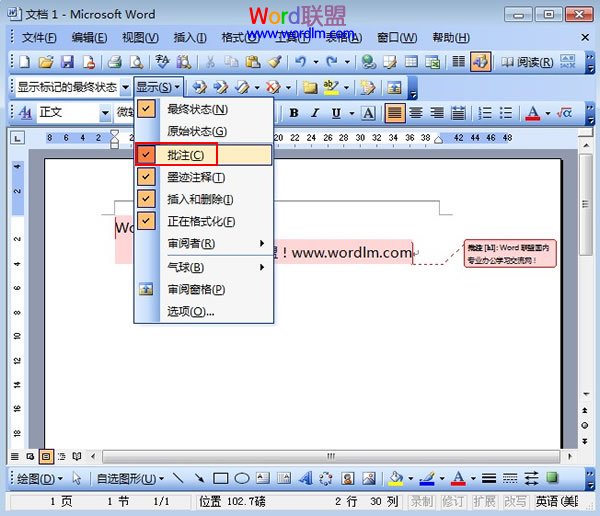This screenshot has width=600, height=516.
Task: Toggle 插入和删除(I) option
Action: [204, 199]
